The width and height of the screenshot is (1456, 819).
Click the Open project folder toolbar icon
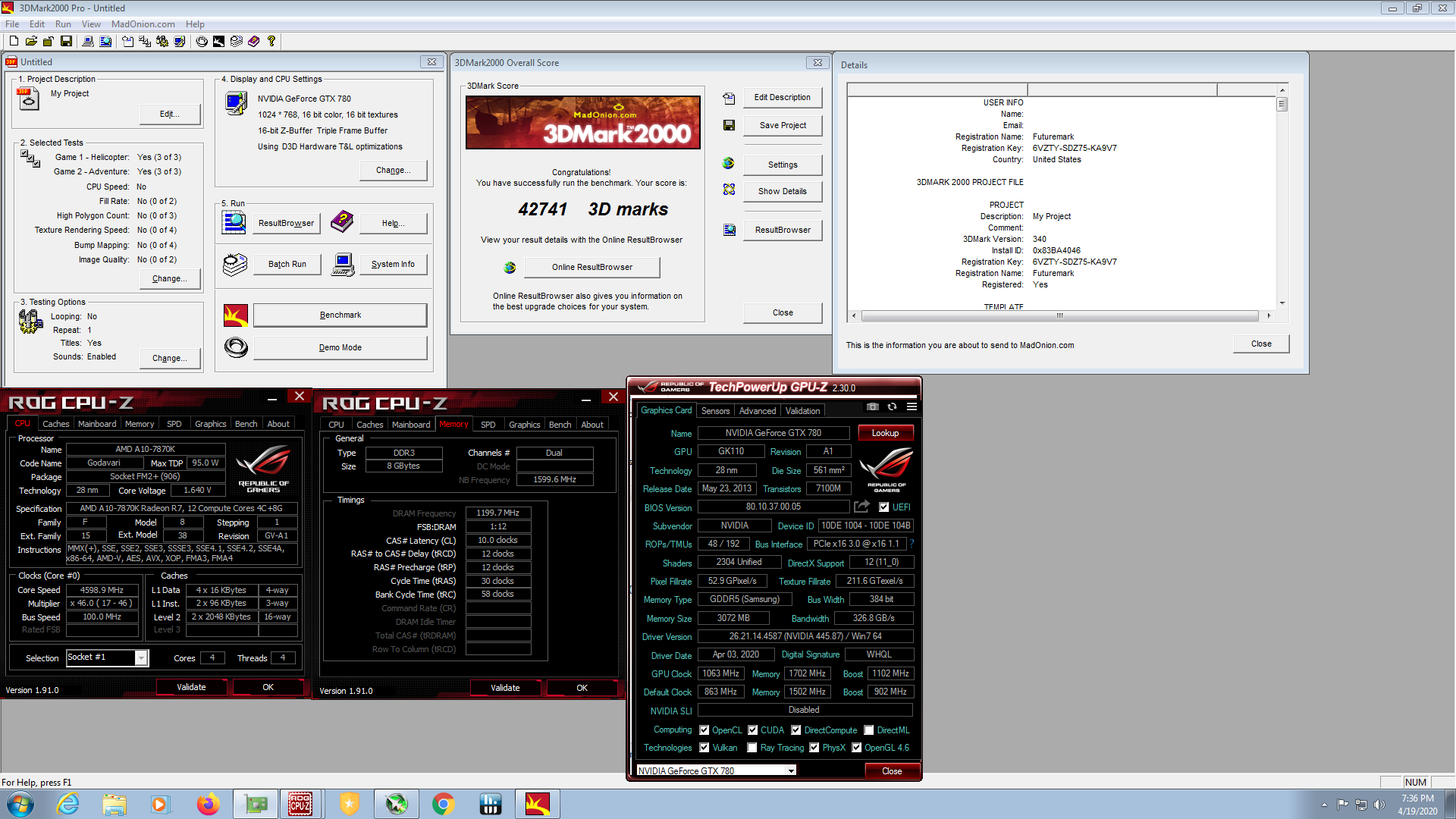(x=31, y=41)
